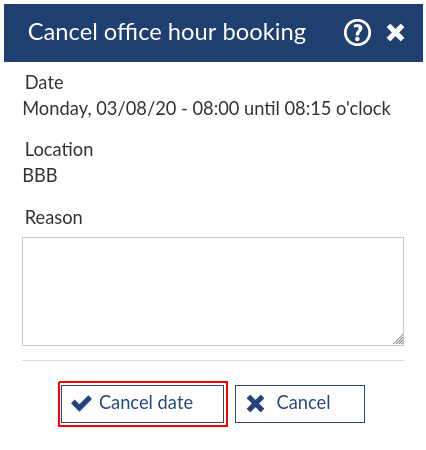Click the 'Cancel' label on right button

pos(303,403)
